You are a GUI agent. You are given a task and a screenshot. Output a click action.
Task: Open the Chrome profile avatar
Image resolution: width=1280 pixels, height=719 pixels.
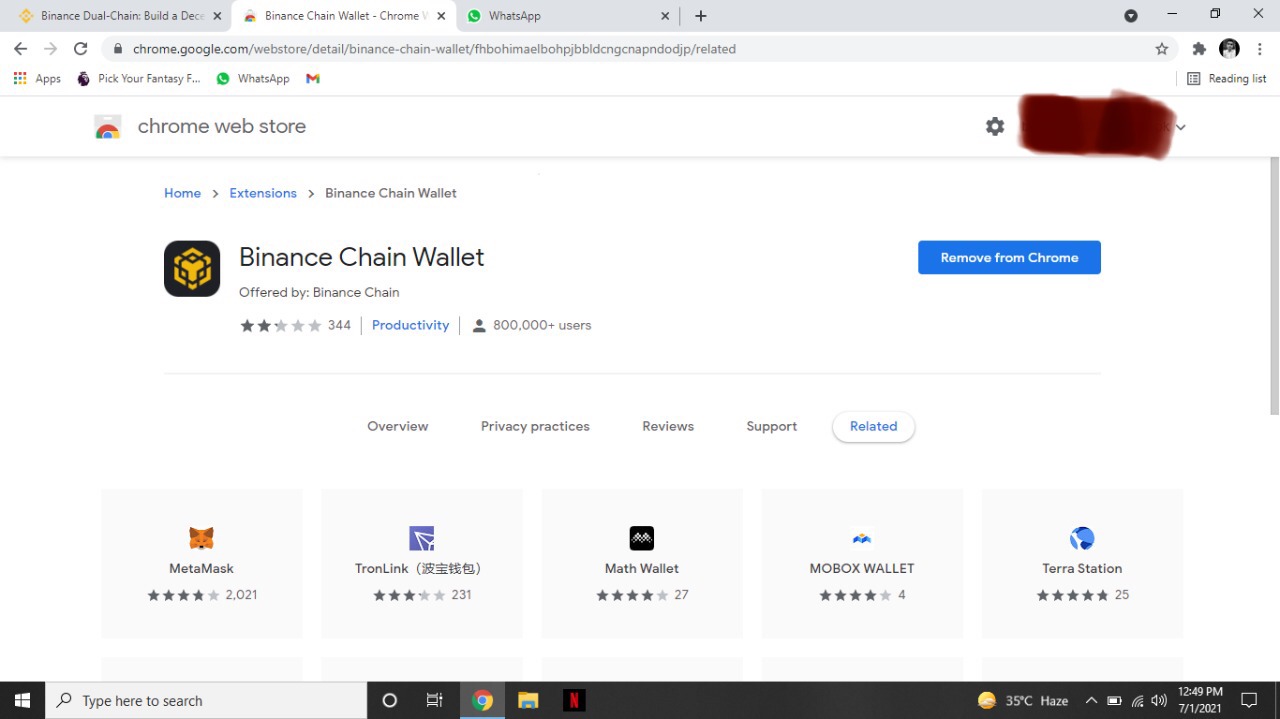pyautogui.click(x=1230, y=48)
